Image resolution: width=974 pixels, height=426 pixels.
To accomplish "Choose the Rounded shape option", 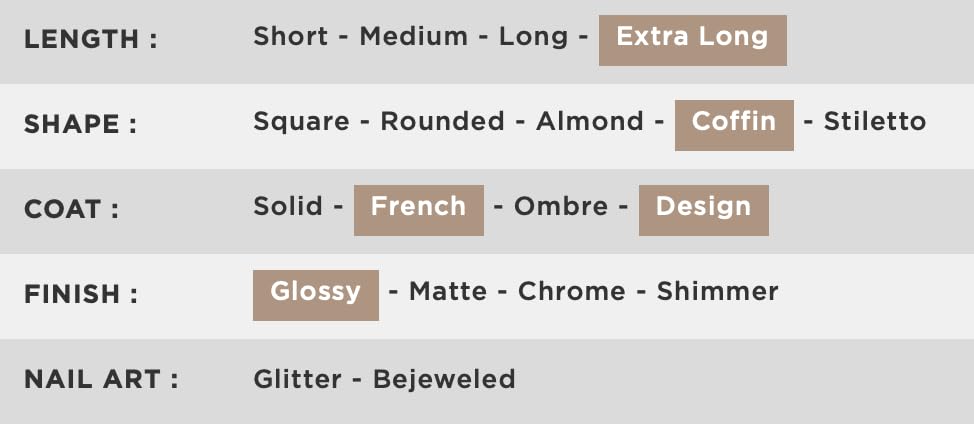I will tap(442, 121).
